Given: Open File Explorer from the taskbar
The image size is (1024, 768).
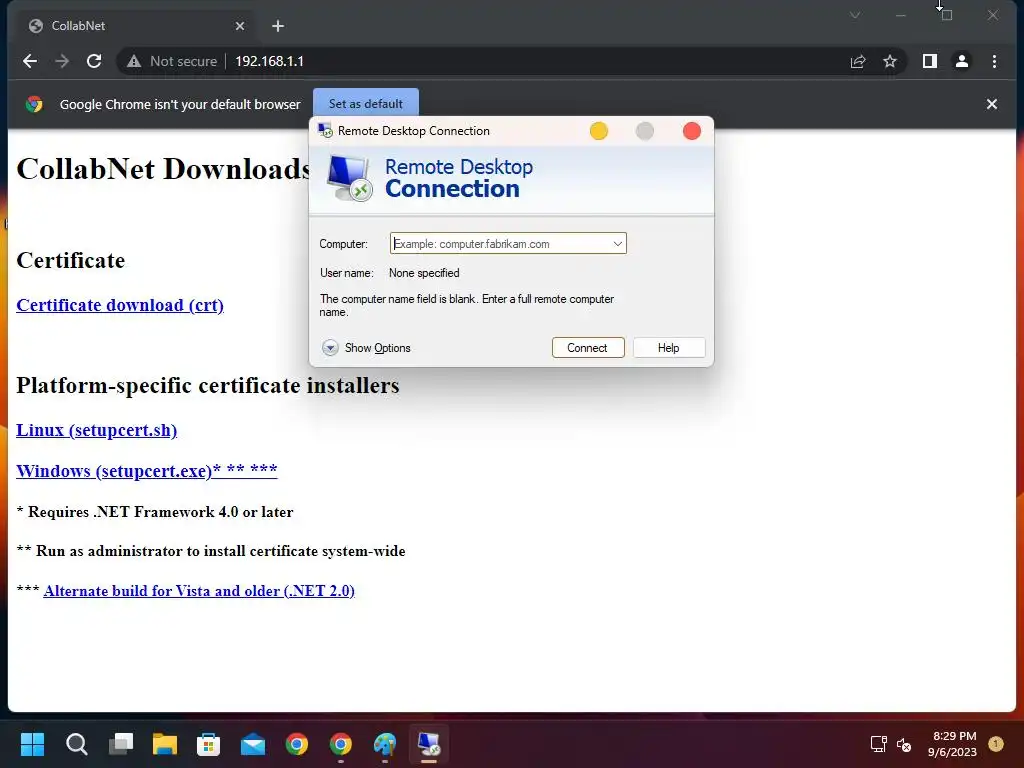Looking at the screenshot, I should tap(165, 744).
